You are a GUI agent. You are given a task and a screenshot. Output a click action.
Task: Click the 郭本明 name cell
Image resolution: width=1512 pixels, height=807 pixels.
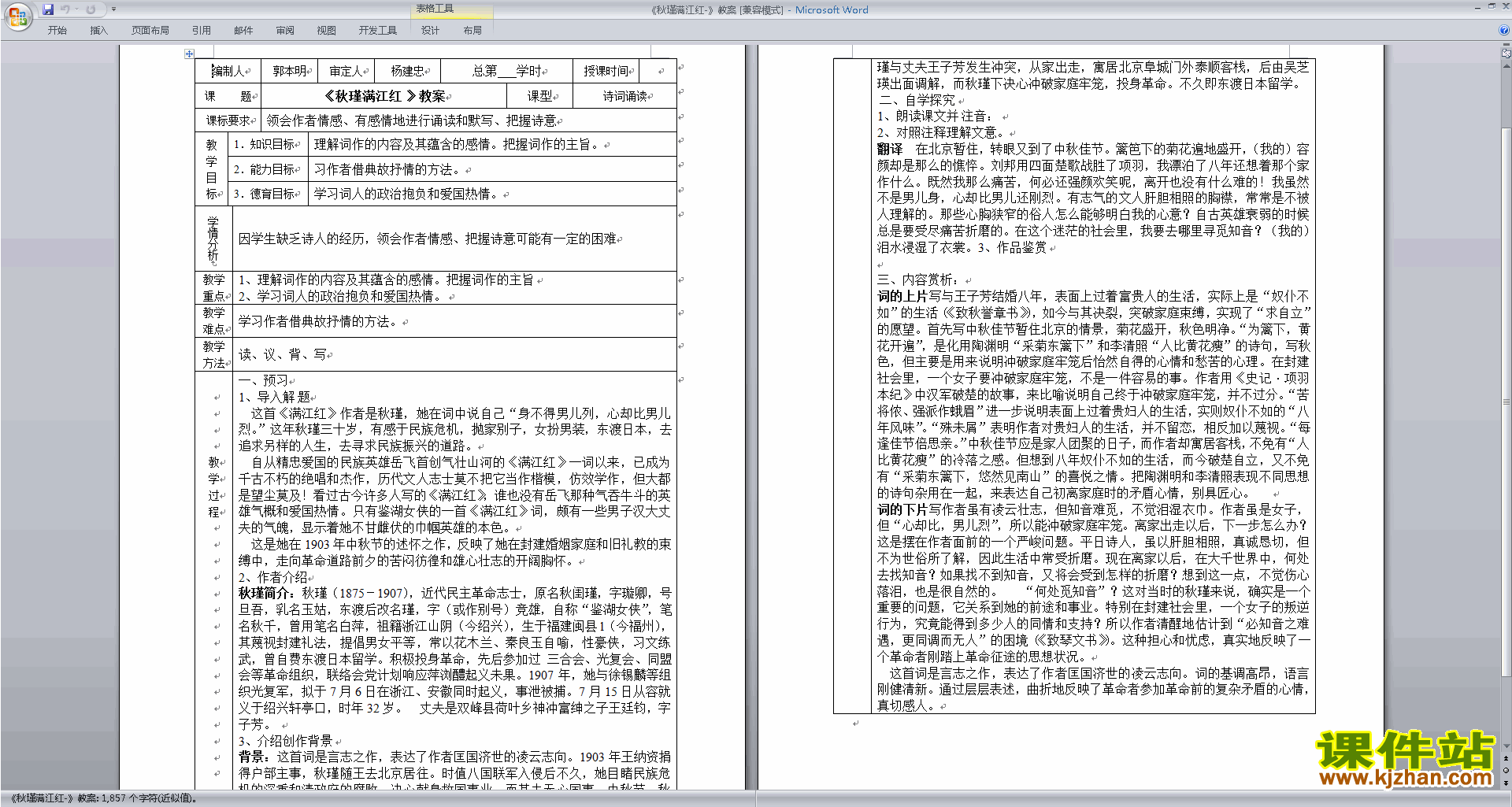pyautogui.click(x=290, y=71)
